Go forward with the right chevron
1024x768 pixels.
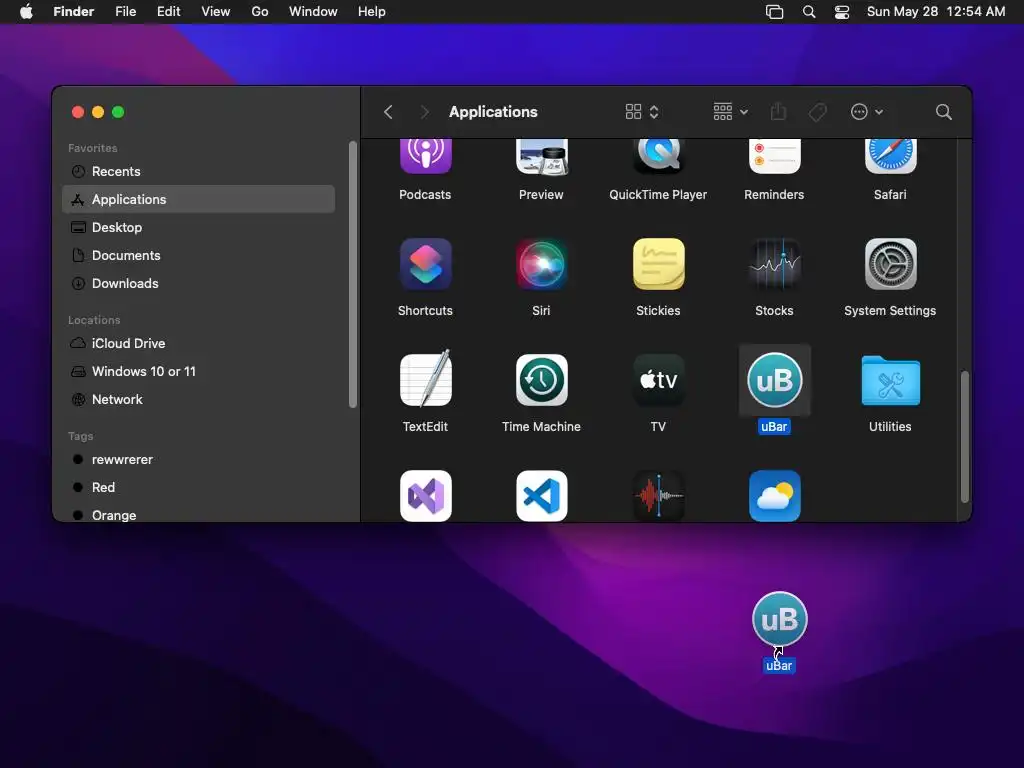424,112
